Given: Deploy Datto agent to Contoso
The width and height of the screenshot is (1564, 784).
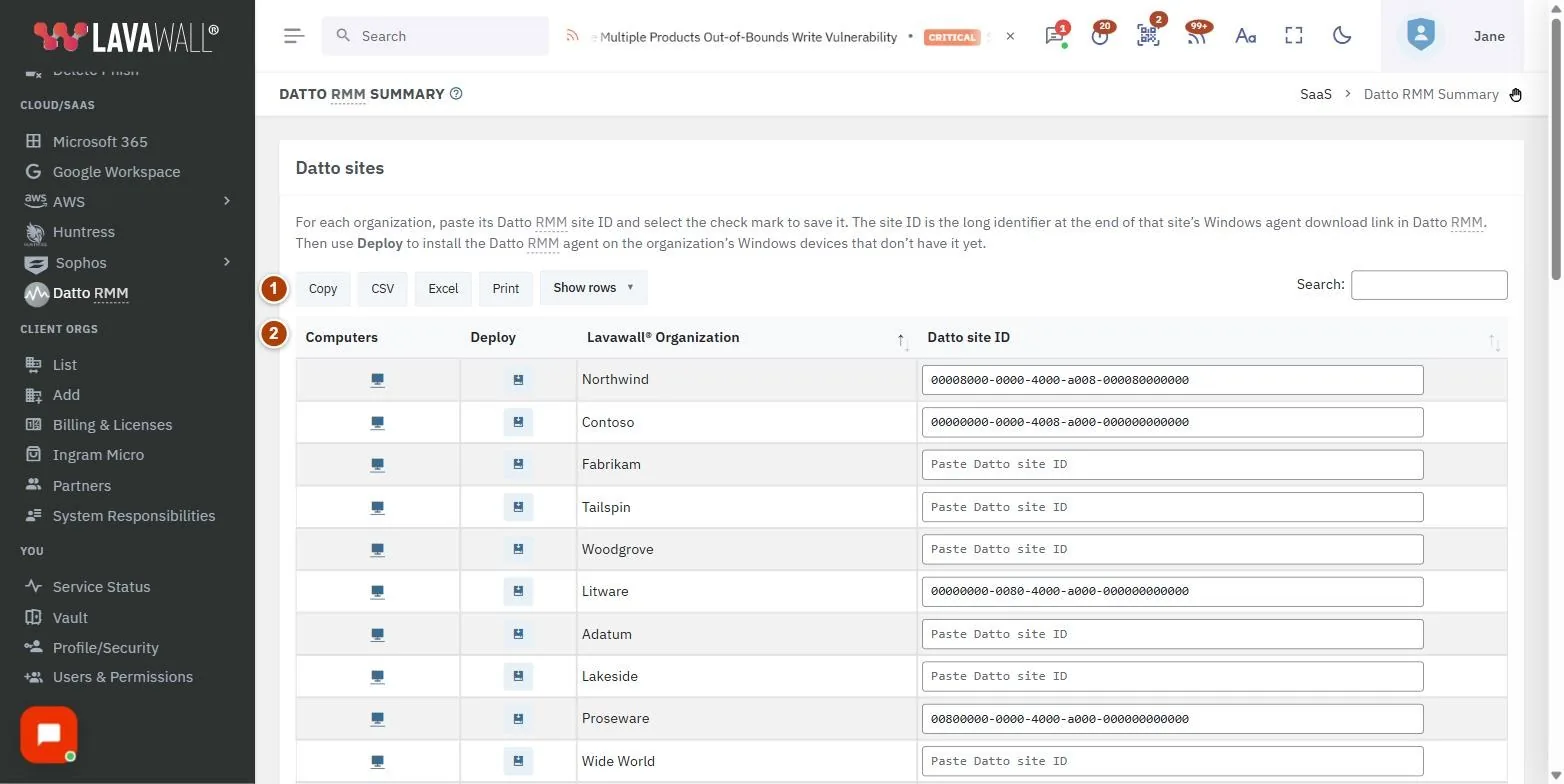Looking at the screenshot, I should pos(518,422).
